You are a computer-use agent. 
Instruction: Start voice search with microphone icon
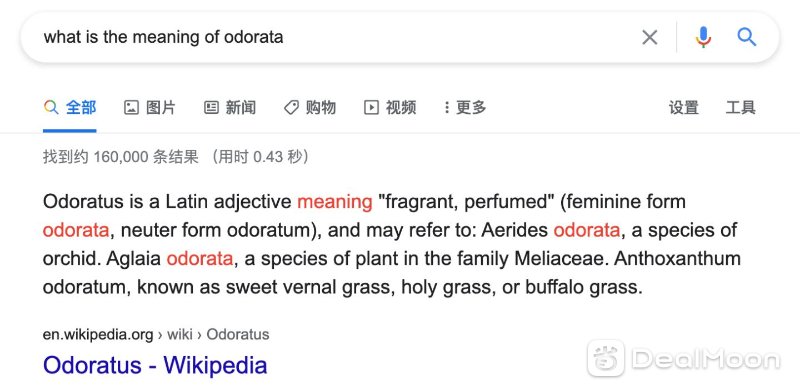pos(703,37)
